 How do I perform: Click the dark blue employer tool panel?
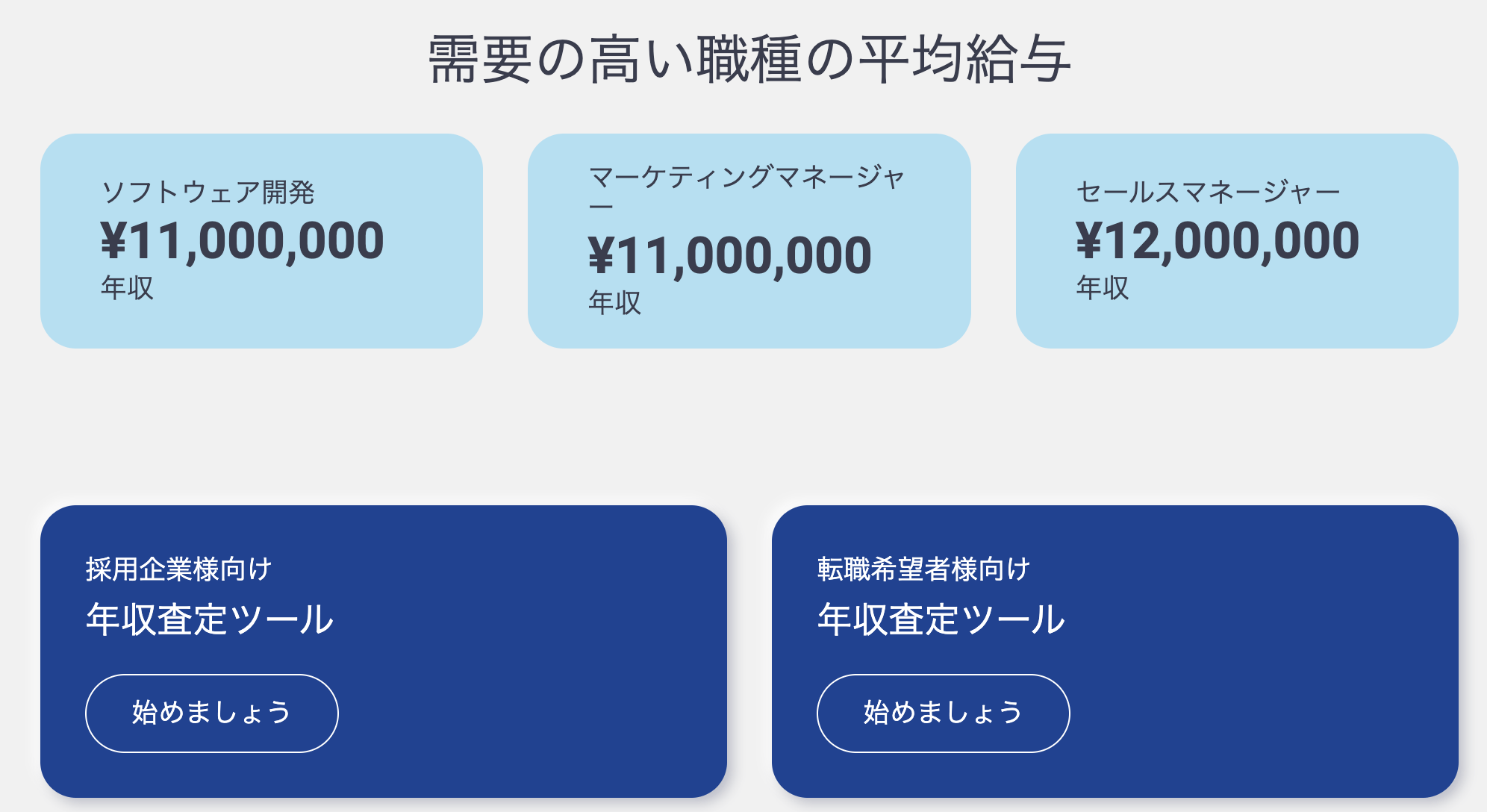coord(384,652)
